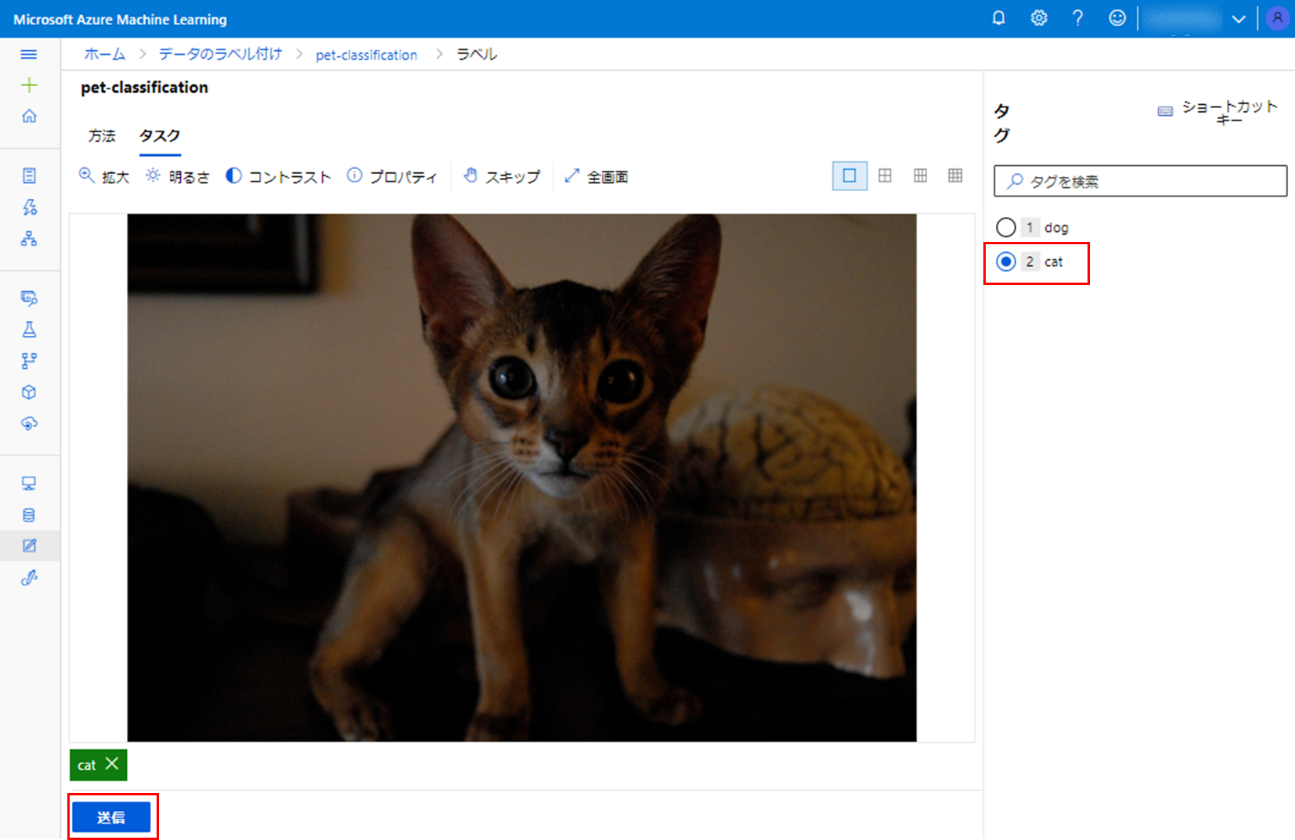1295x840 pixels.
Task: Open help question mark icon
Action: (1078, 19)
